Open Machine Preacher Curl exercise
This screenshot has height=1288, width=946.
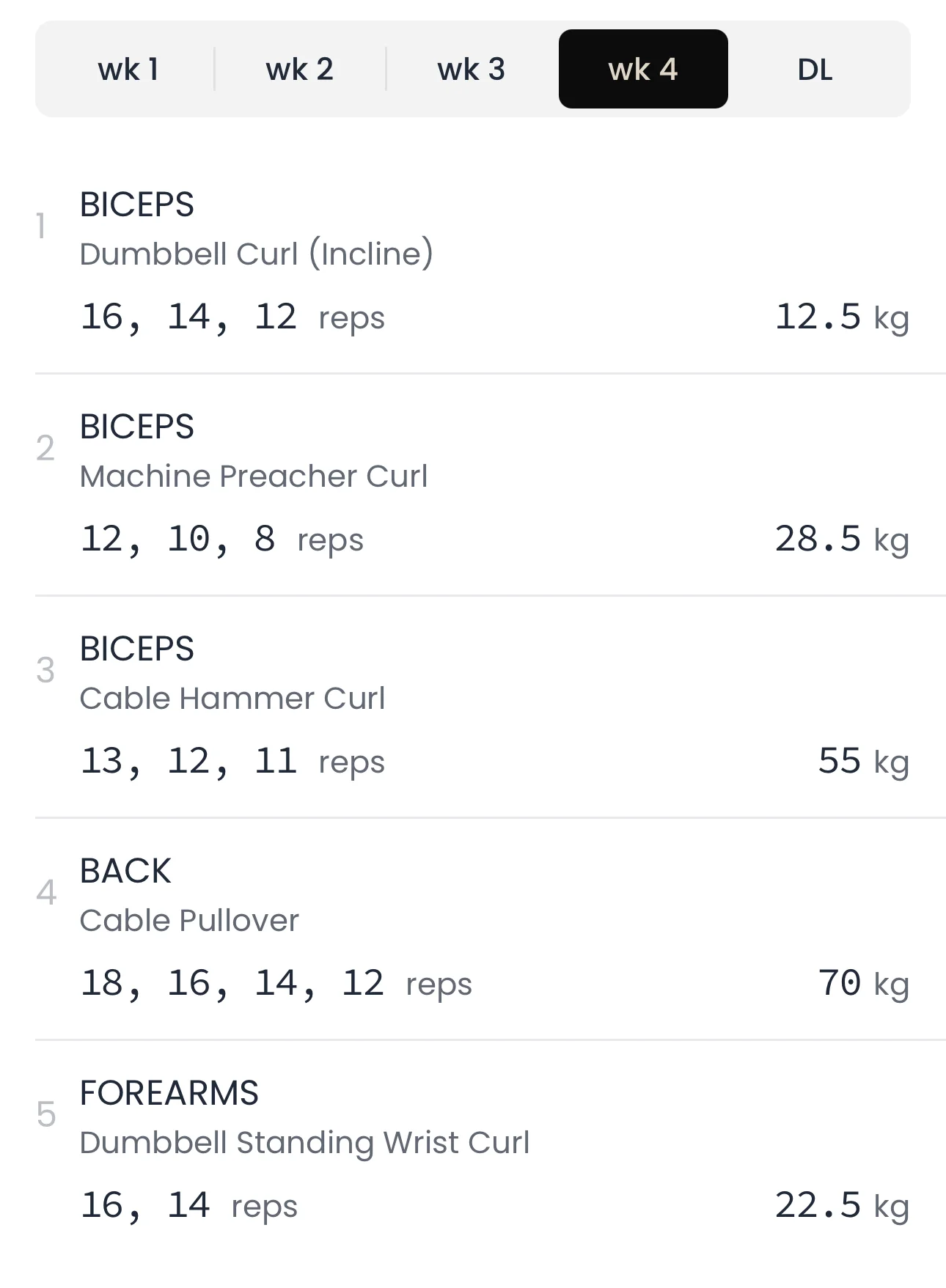tap(253, 476)
